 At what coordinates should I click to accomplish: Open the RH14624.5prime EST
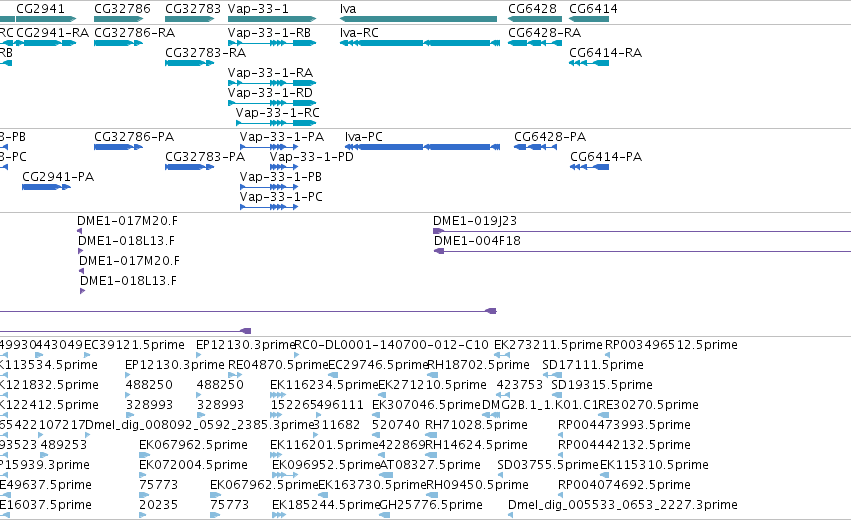coord(476,445)
